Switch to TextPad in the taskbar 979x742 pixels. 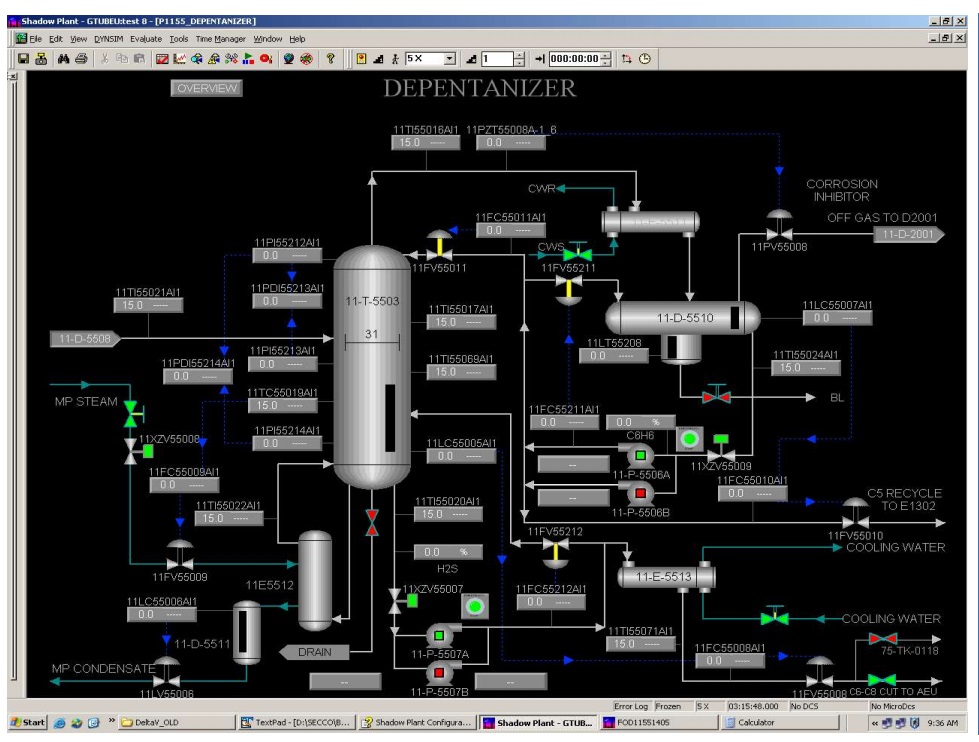point(296,723)
